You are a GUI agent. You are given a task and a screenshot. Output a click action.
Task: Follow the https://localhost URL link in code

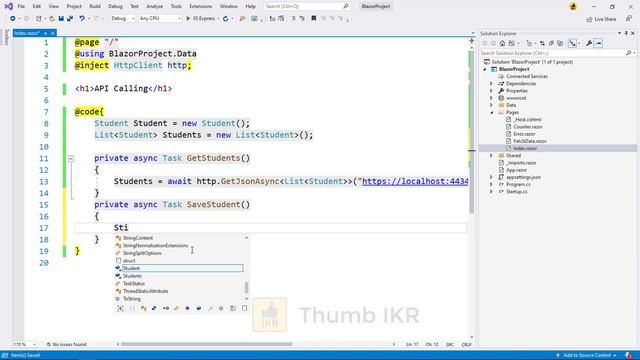click(x=415, y=181)
